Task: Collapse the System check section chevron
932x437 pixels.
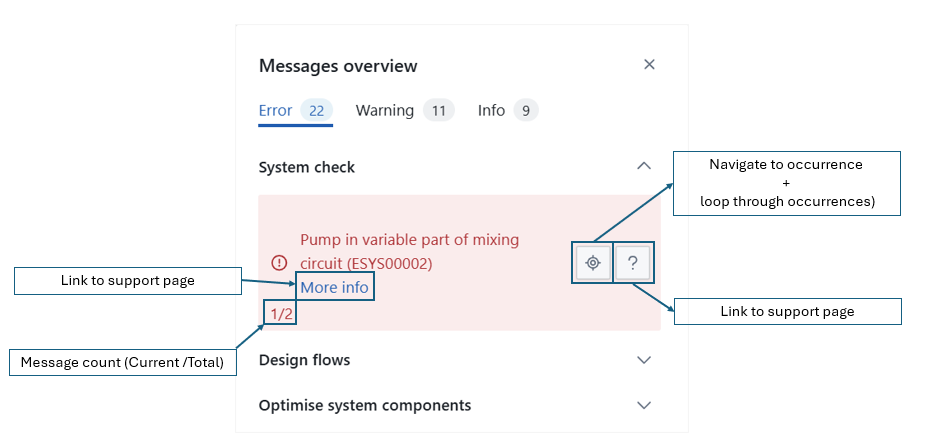Action: pos(644,167)
